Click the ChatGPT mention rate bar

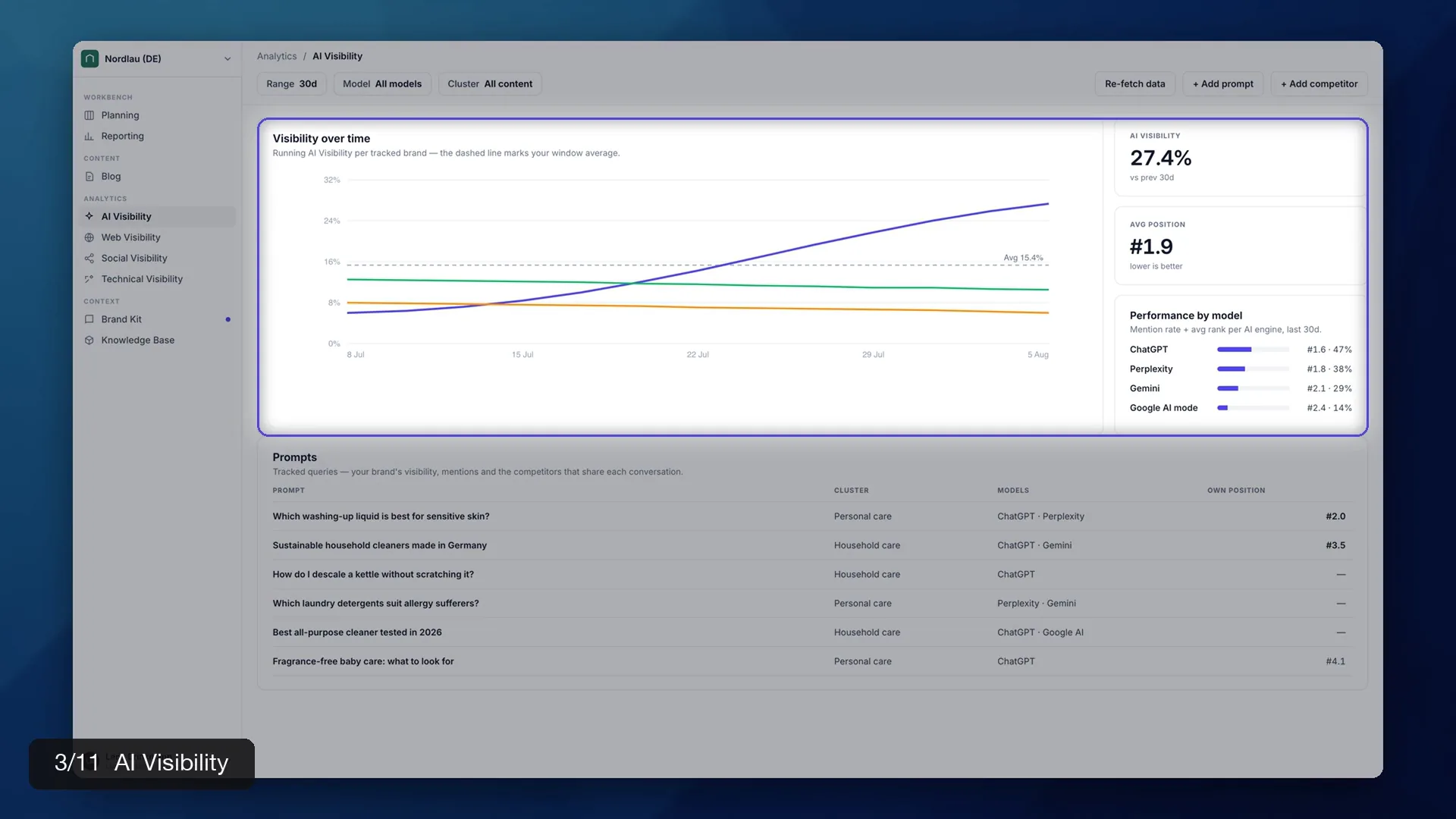(x=1253, y=350)
